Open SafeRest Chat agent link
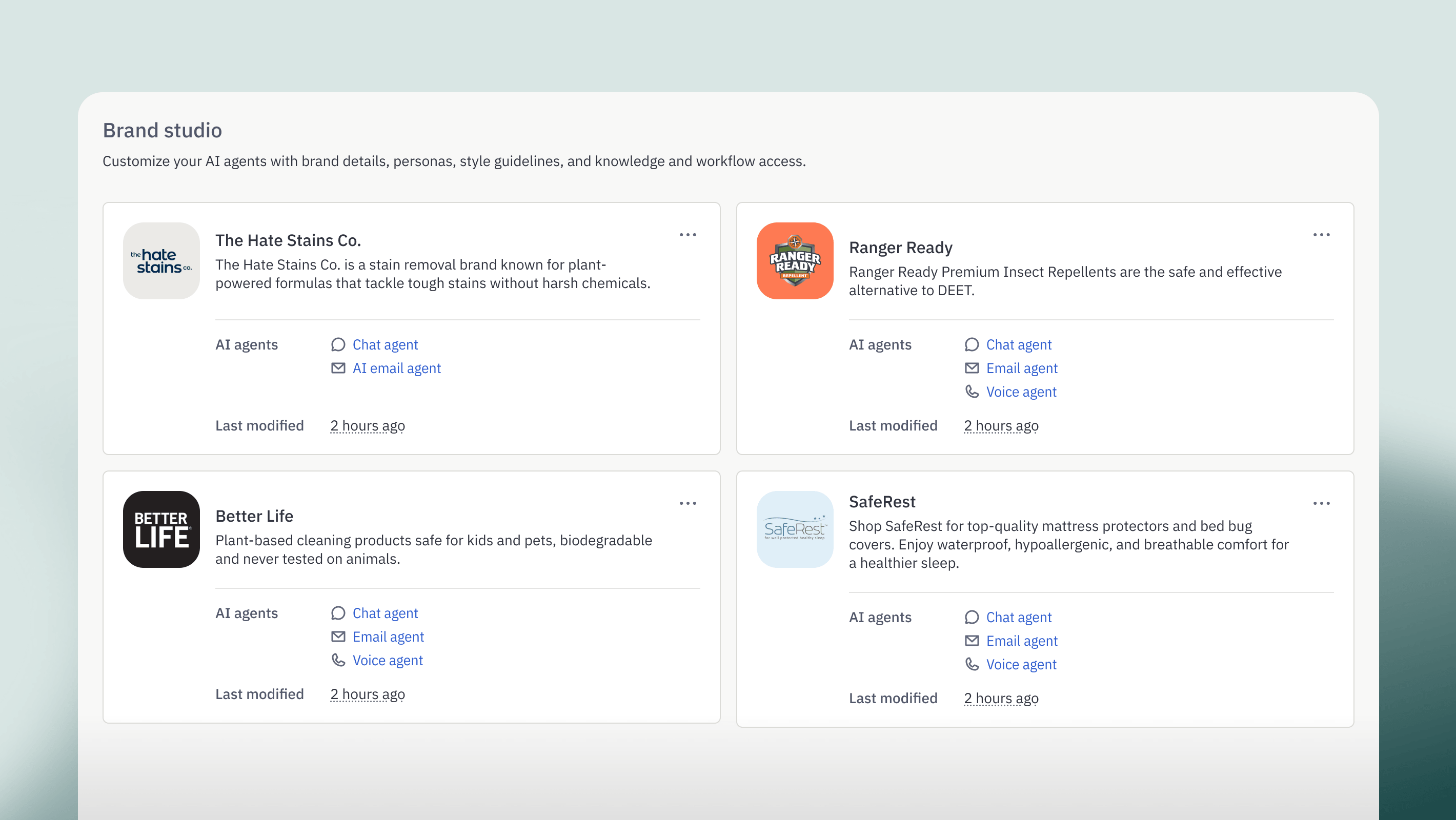Image resolution: width=1456 pixels, height=820 pixels. click(1019, 617)
